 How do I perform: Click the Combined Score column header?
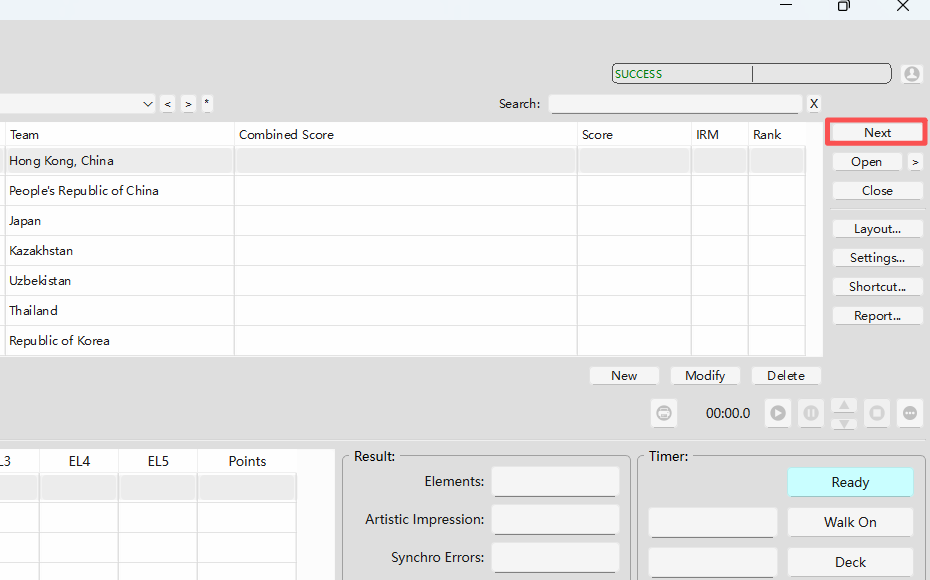click(406, 135)
